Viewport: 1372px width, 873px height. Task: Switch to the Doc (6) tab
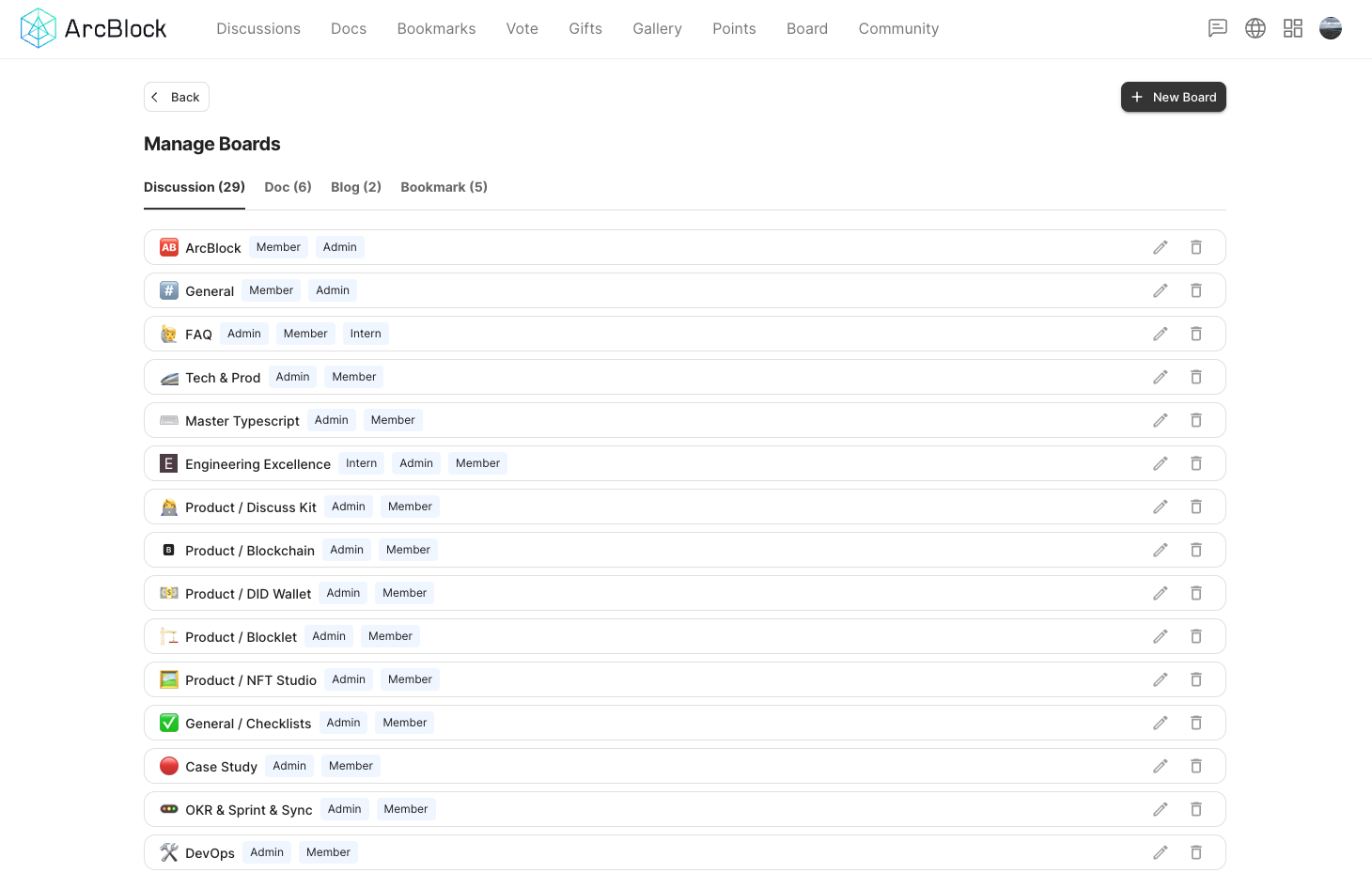[x=288, y=187]
